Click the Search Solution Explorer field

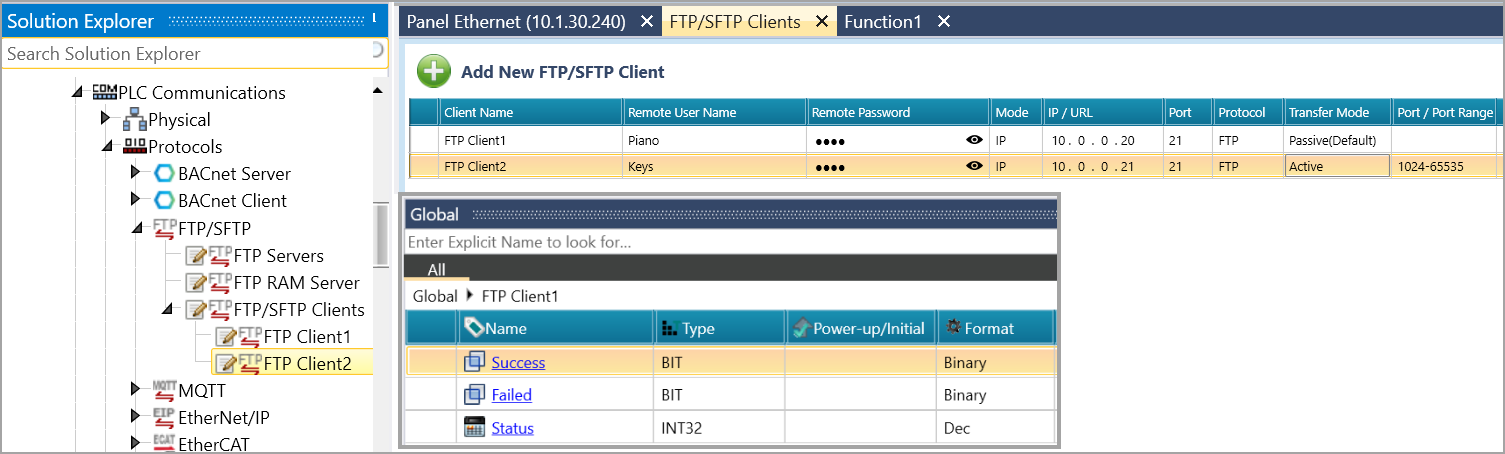[185, 54]
